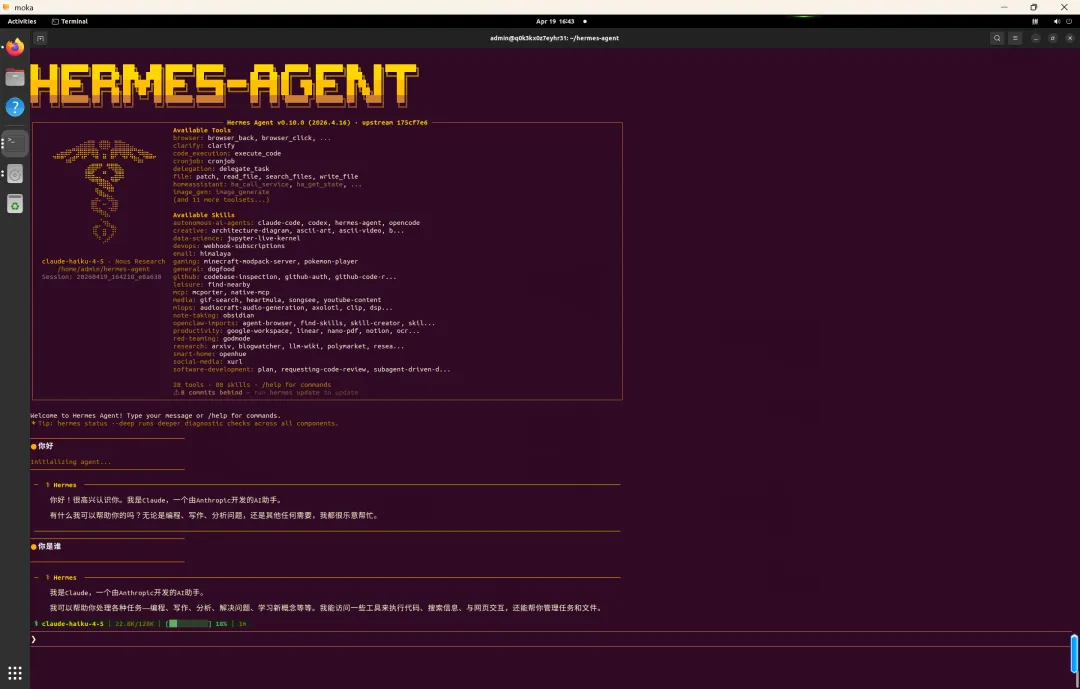
Task: Click the 'cronjob: cronjob' line
Action: 204,161
